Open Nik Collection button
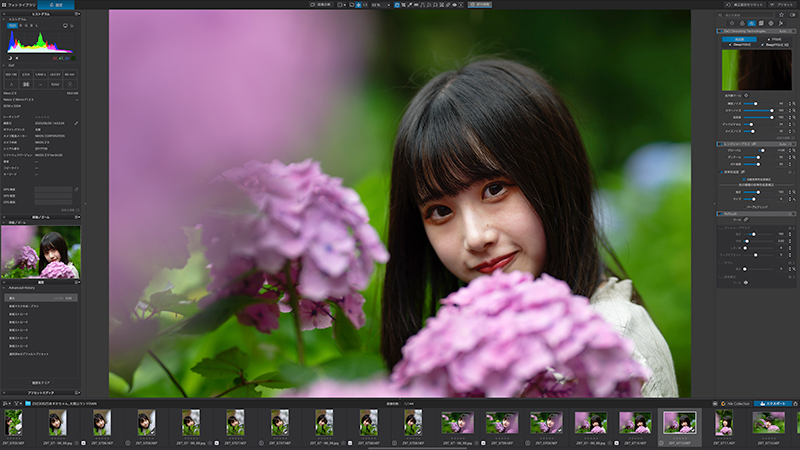The image size is (800, 450). 735,404
